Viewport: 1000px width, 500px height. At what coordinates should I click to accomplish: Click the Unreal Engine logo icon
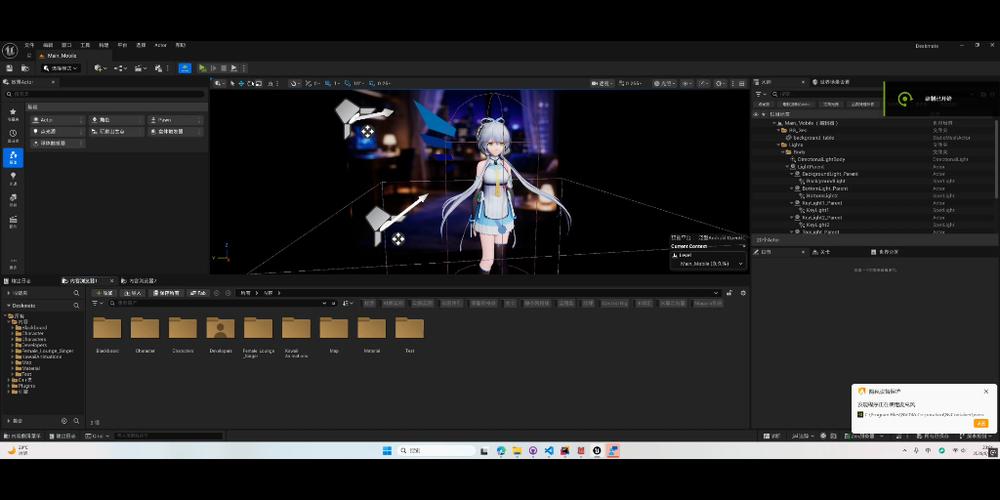point(10,50)
